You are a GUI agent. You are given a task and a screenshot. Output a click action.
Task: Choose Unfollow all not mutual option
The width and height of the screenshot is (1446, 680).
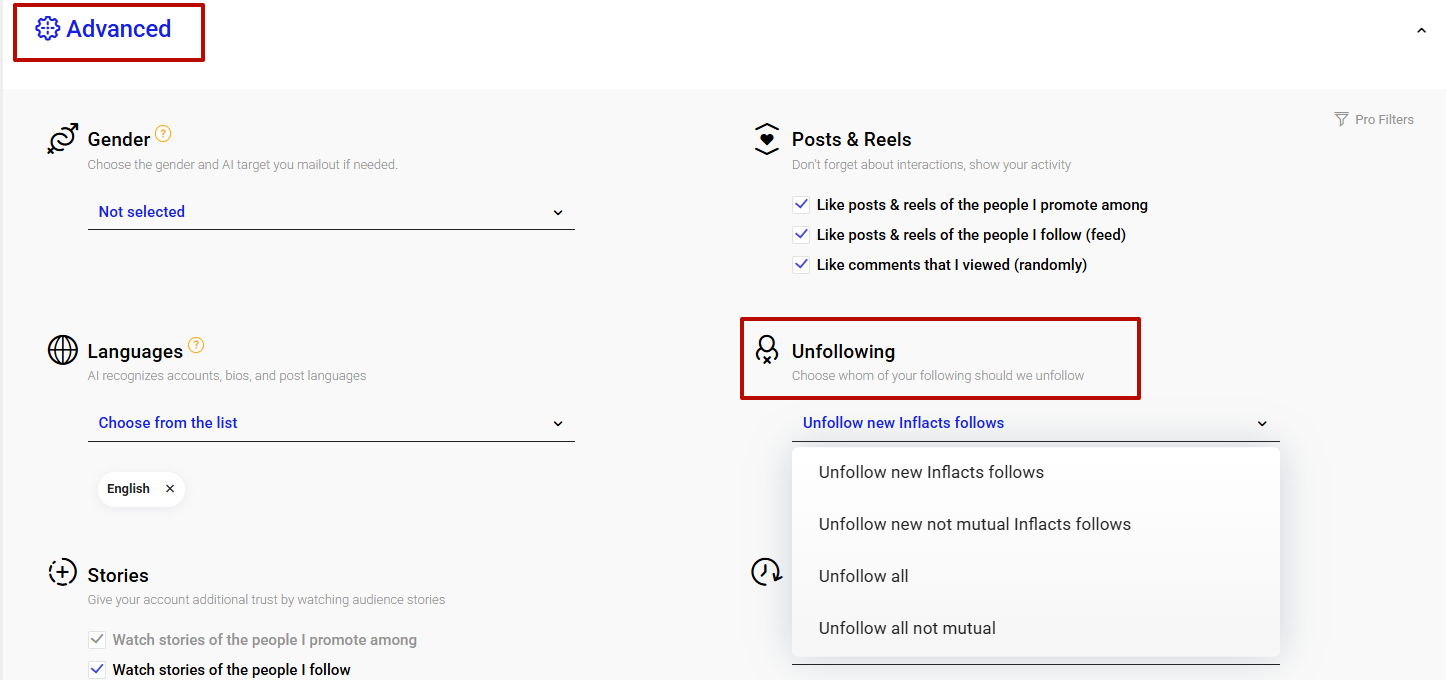907,627
